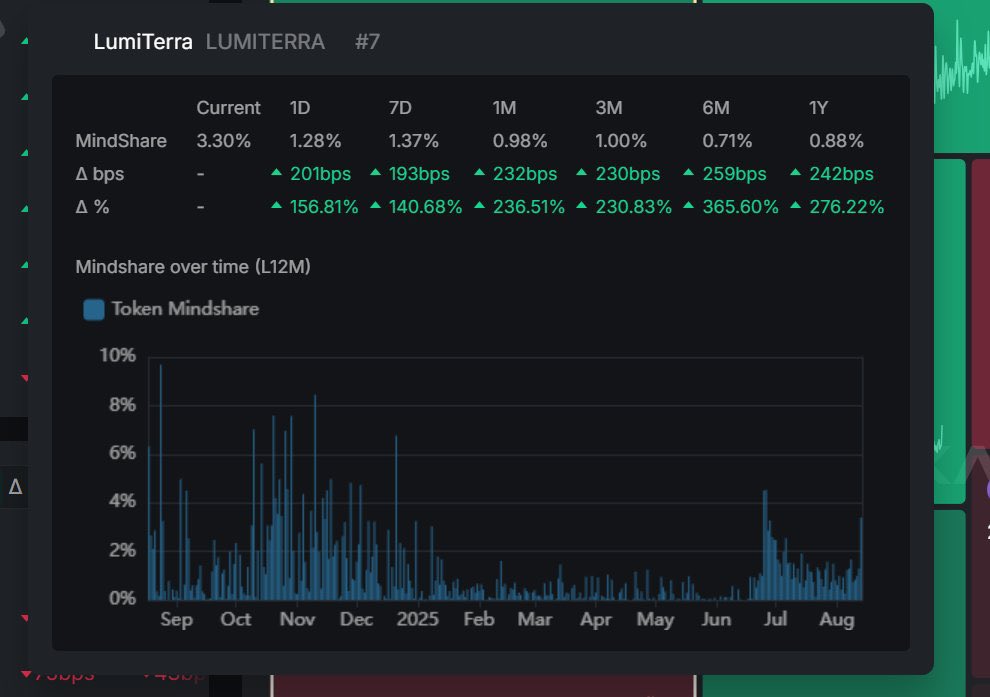Click the 2025 axis label
The width and height of the screenshot is (990, 697).
pyautogui.click(x=417, y=619)
